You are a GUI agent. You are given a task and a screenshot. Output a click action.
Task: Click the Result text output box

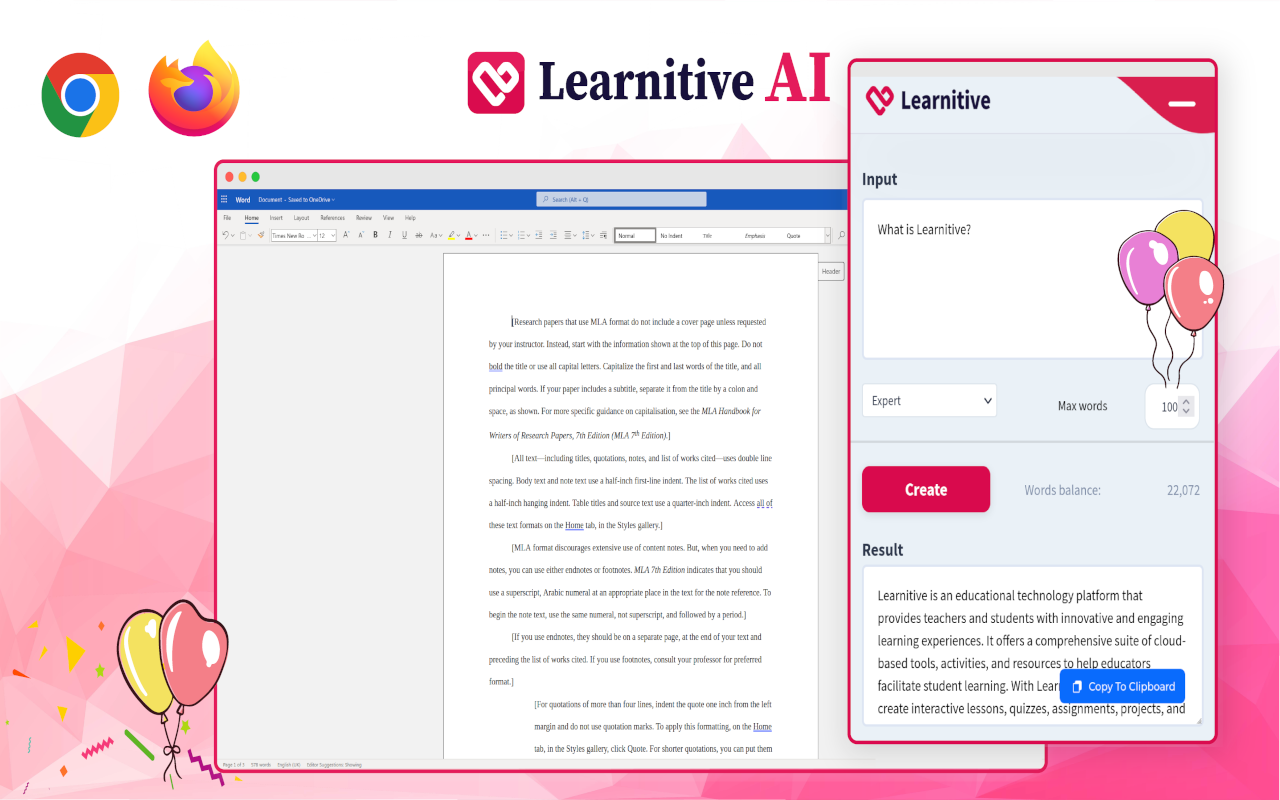1032,646
